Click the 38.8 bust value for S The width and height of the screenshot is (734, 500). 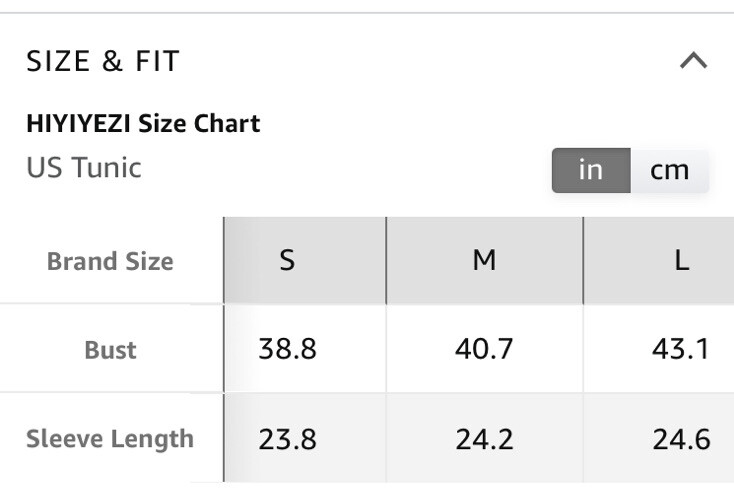click(287, 349)
